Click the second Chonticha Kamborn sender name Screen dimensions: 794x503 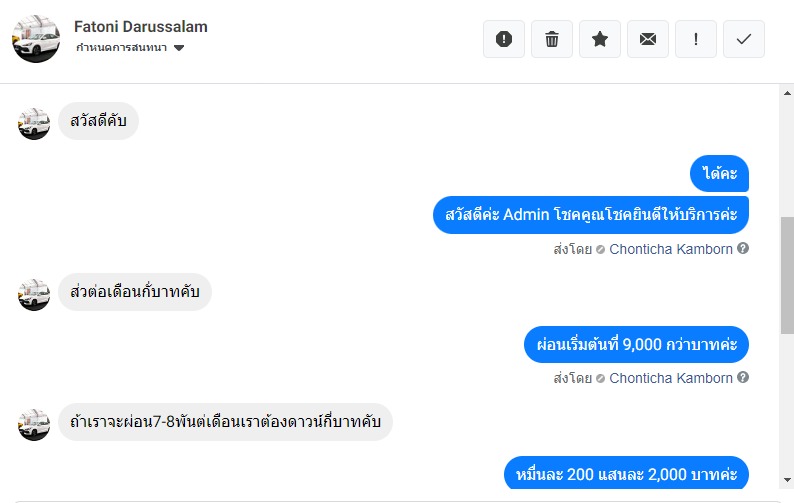coord(670,378)
